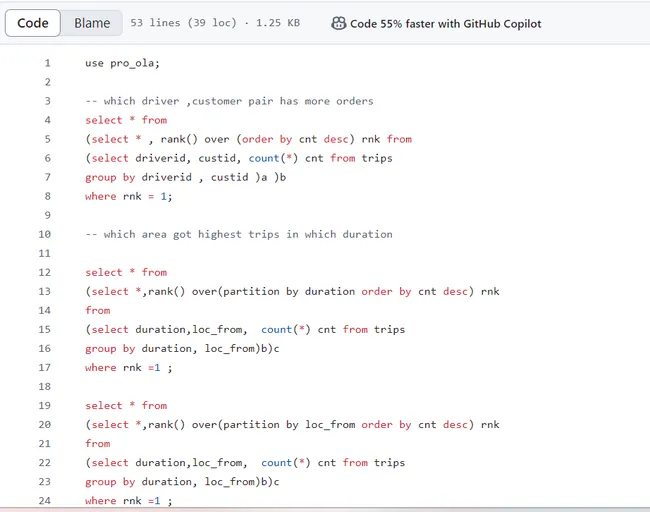650x512 pixels.
Task: Click line number 17 in the gutter
Action: click(44, 367)
